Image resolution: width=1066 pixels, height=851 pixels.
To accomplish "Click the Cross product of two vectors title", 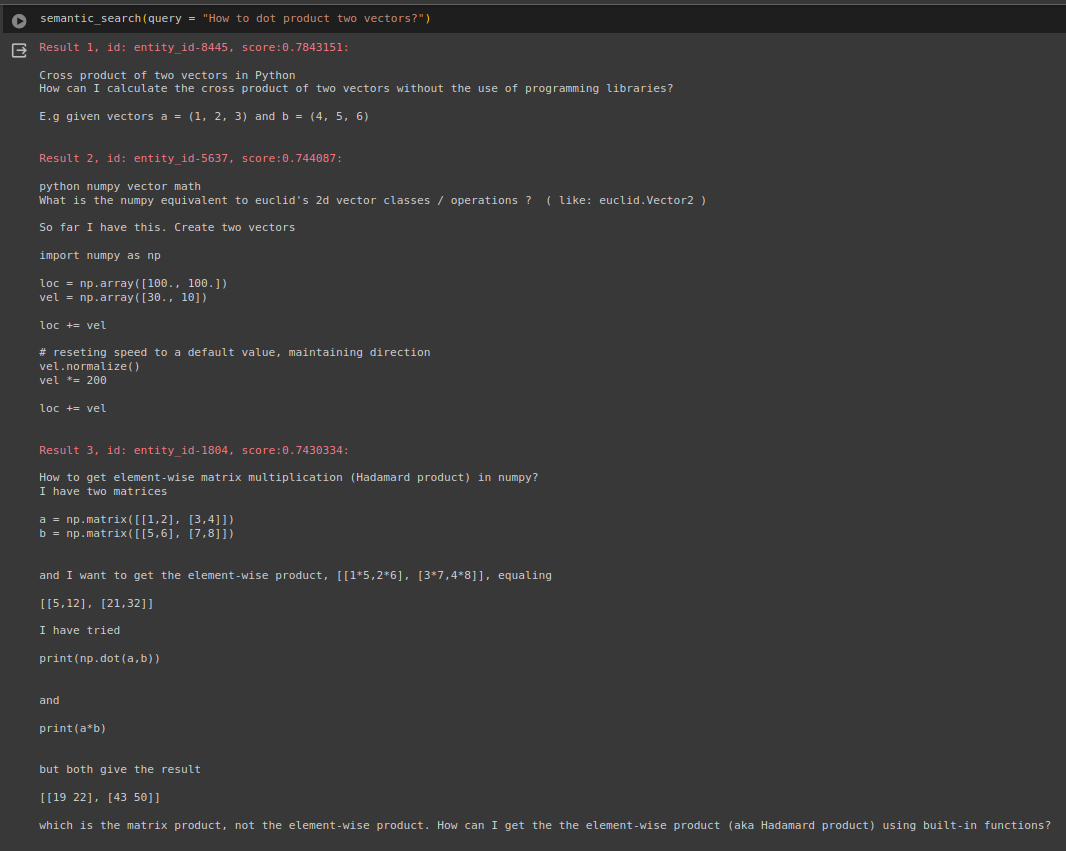I will click(x=166, y=74).
